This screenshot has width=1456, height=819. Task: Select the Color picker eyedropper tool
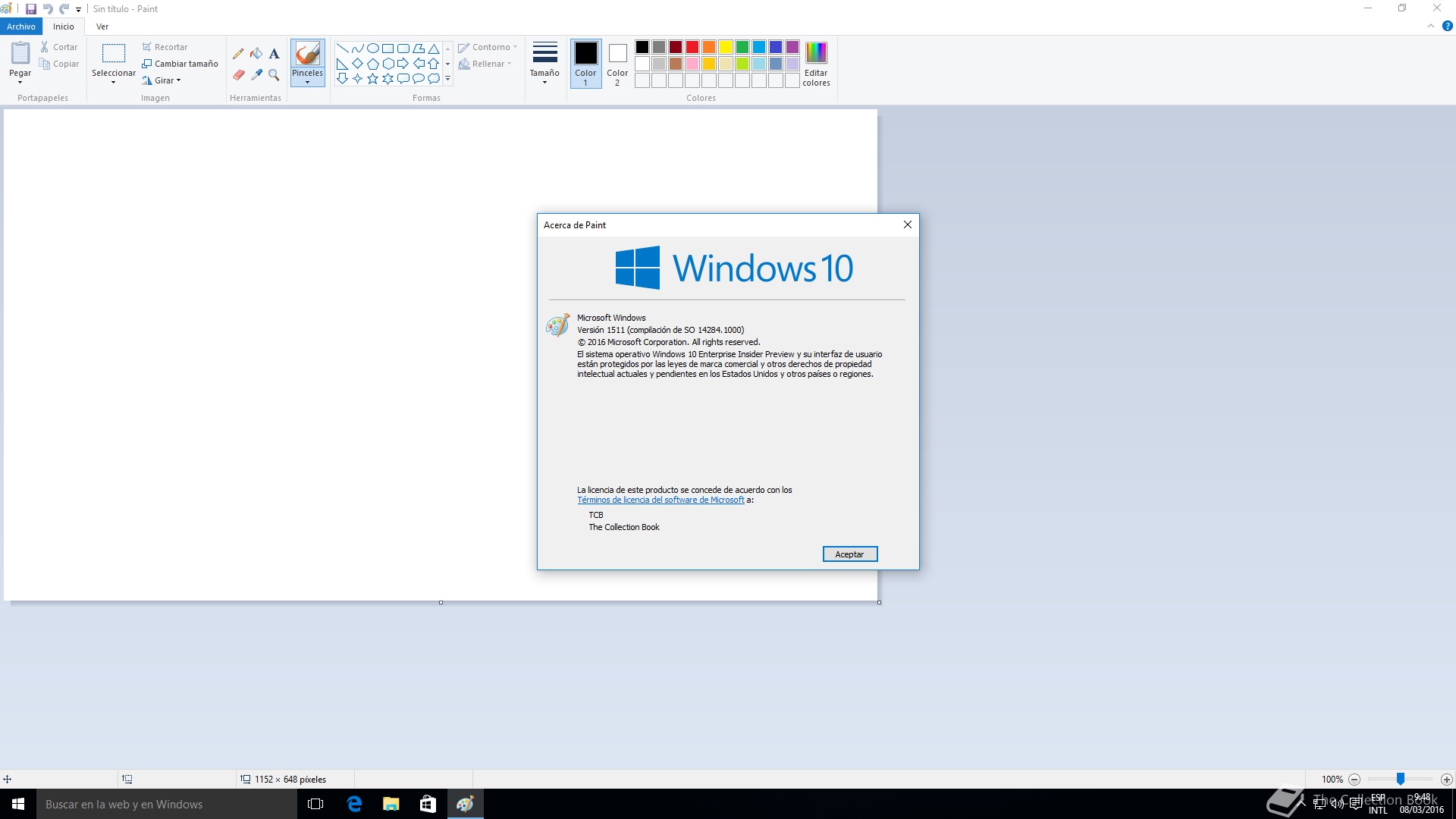click(x=256, y=75)
